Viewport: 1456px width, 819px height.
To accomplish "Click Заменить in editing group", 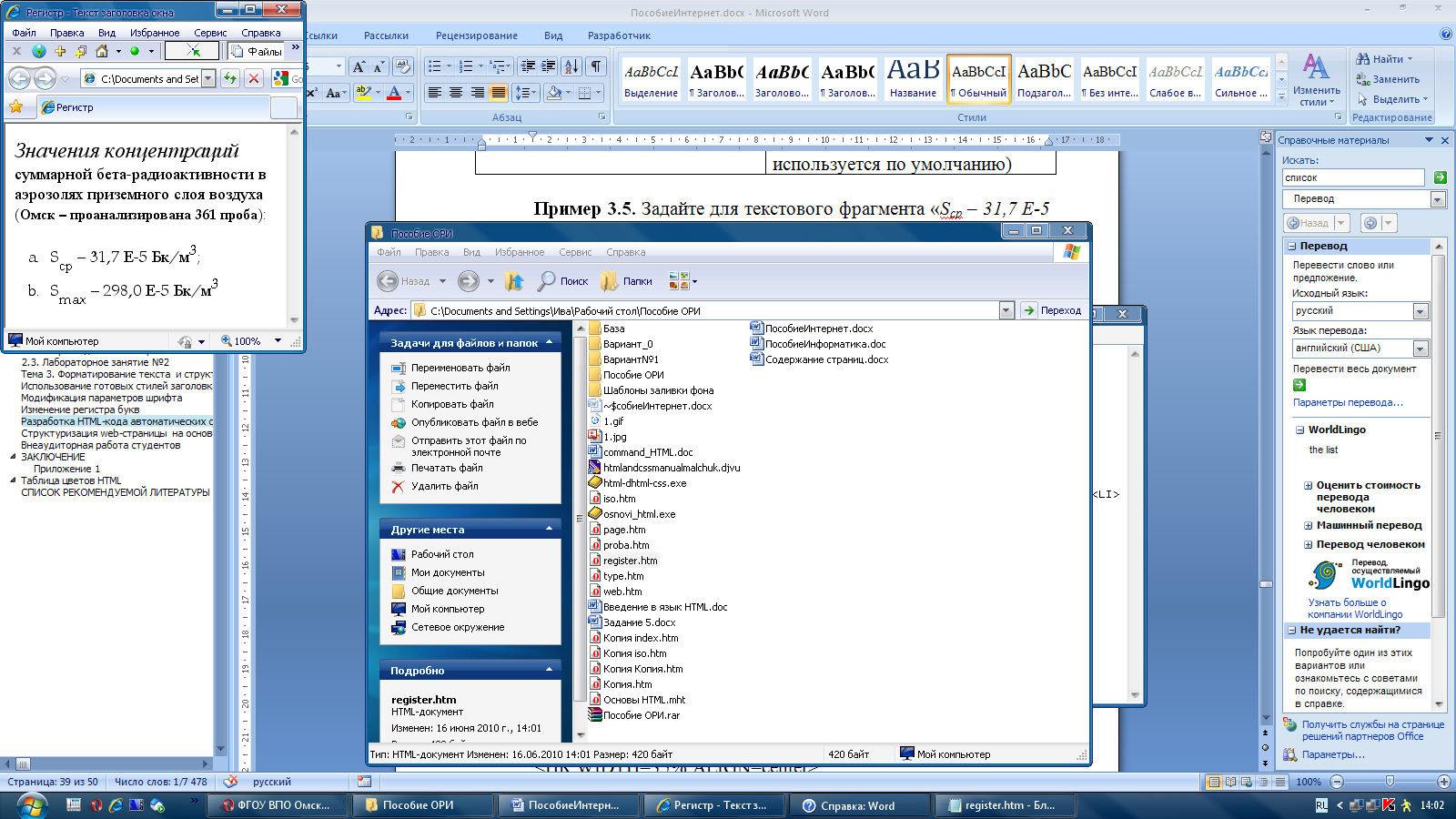I will [1389, 79].
